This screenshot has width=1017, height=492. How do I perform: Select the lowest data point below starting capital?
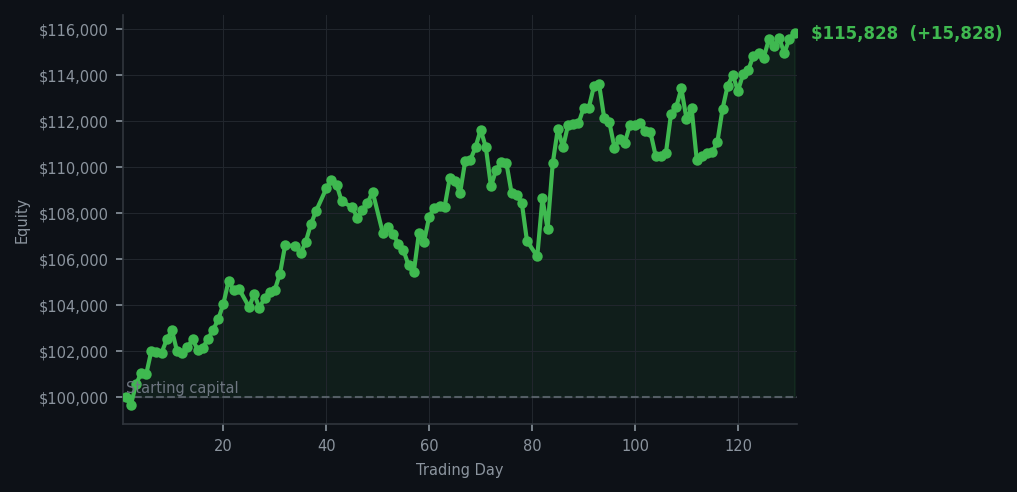(131, 405)
